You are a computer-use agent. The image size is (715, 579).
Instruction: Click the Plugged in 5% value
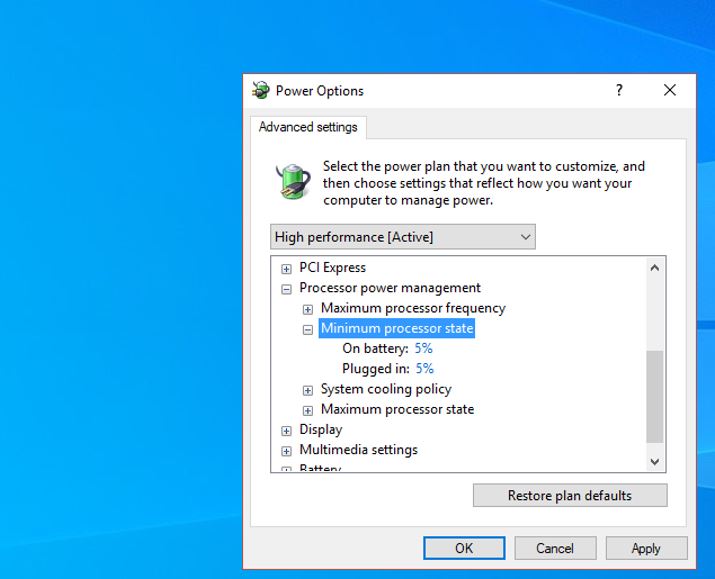pyautogui.click(x=424, y=369)
